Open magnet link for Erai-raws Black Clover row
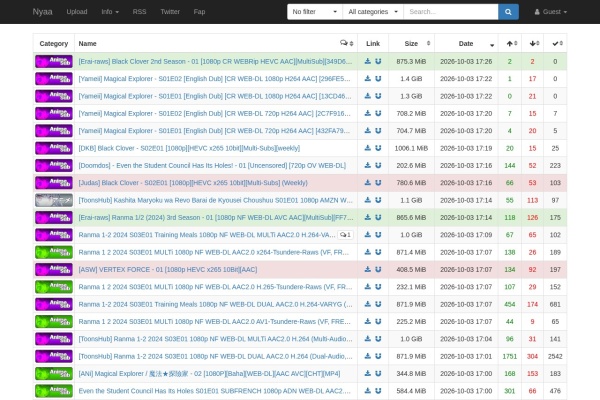Viewport: 600px width, 400px height. pyautogui.click(x=378, y=61)
